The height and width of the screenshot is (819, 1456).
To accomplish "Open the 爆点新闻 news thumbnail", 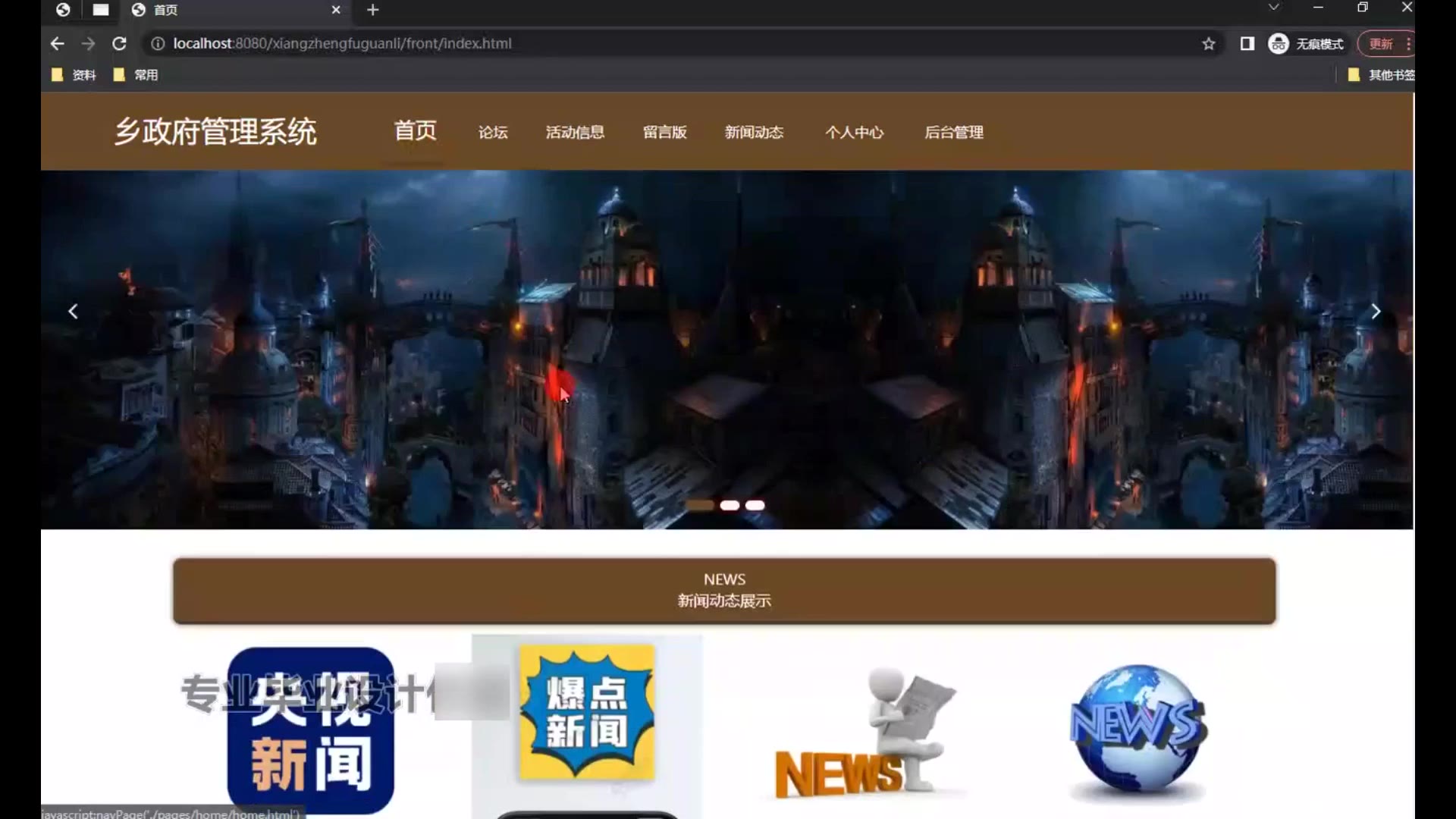I will coord(586,713).
